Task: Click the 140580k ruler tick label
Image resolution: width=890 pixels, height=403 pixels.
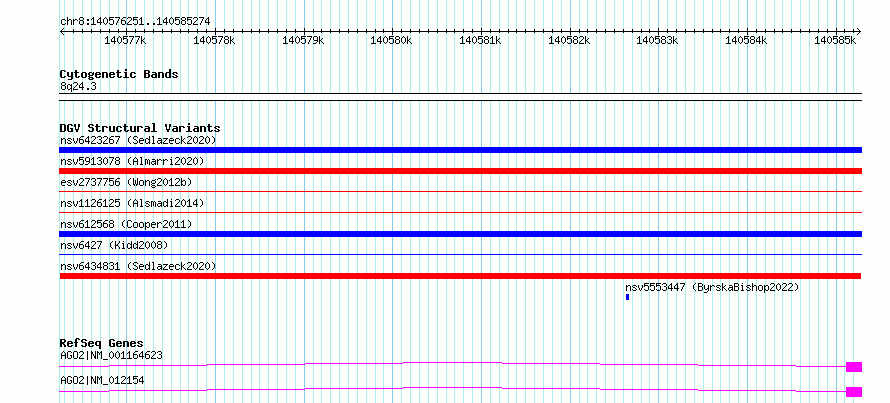Action: [x=391, y=41]
